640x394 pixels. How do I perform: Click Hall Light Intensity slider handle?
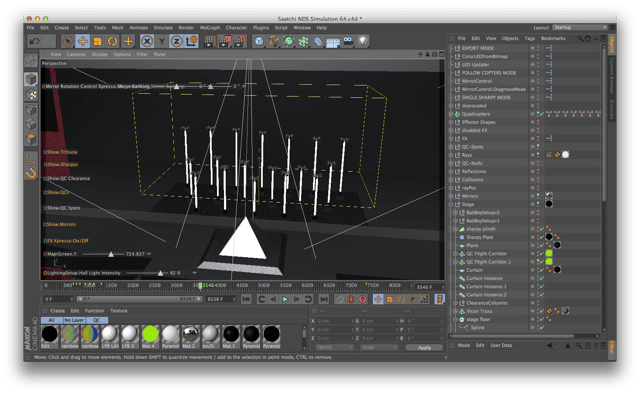(x=160, y=273)
